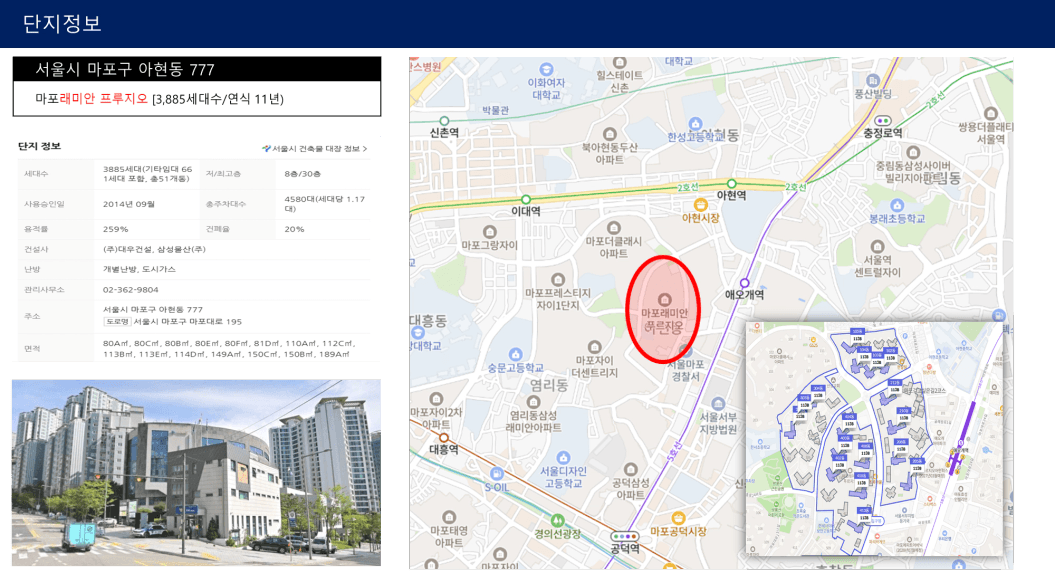The image size is (1055, 573).
Task: Click the 숭문고등학교 school icon
Action: point(515,354)
